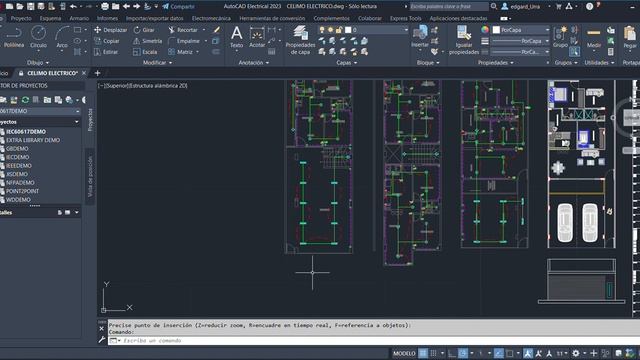
Task: Open the Proyecto ribbon tab
Action: pyautogui.click(x=21, y=18)
